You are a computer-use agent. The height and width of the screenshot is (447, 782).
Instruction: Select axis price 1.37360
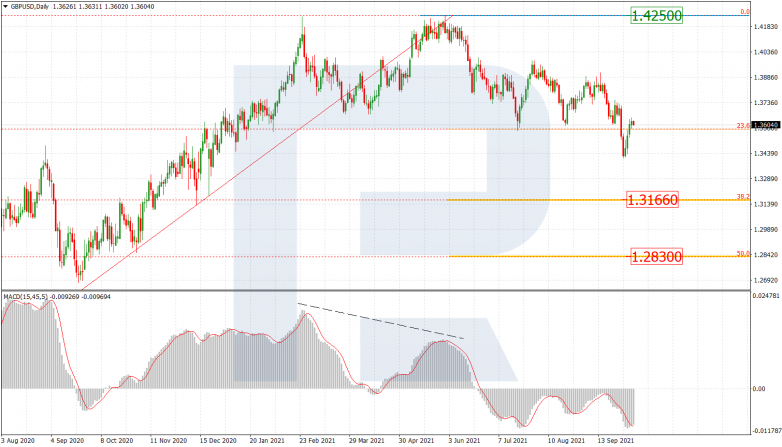click(765, 103)
